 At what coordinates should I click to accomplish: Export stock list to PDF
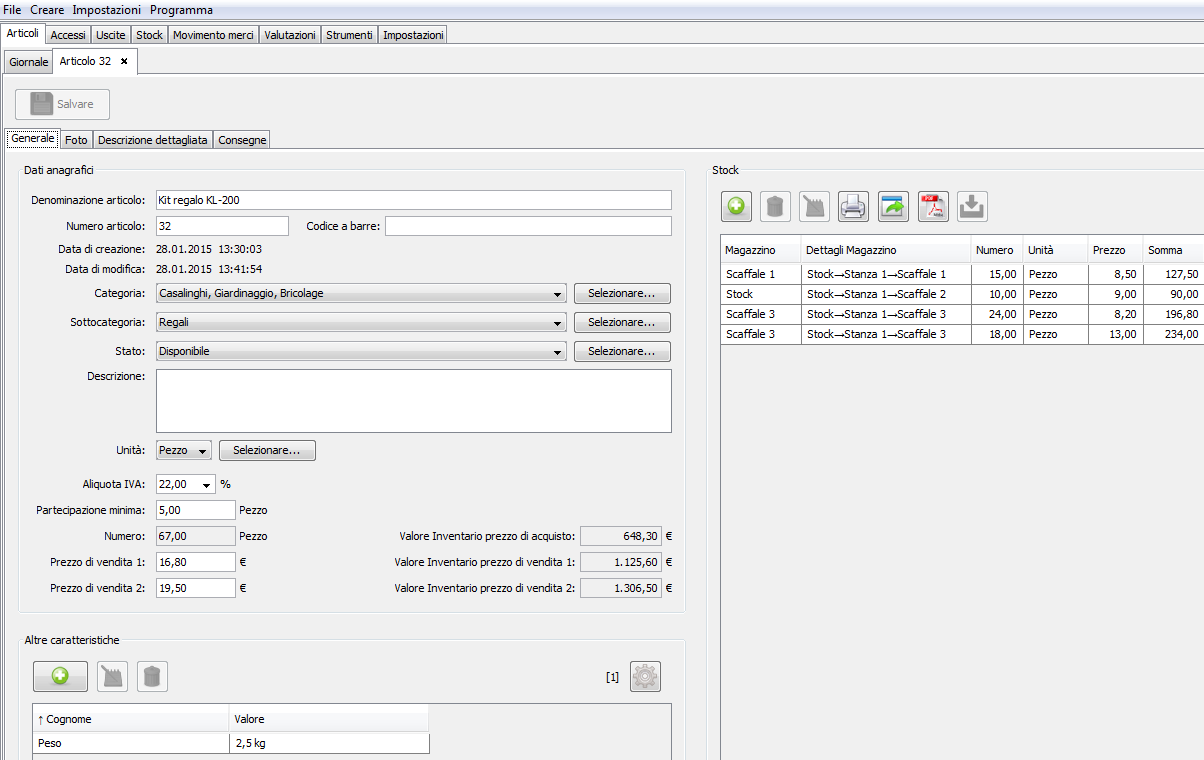tap(933, 207)
